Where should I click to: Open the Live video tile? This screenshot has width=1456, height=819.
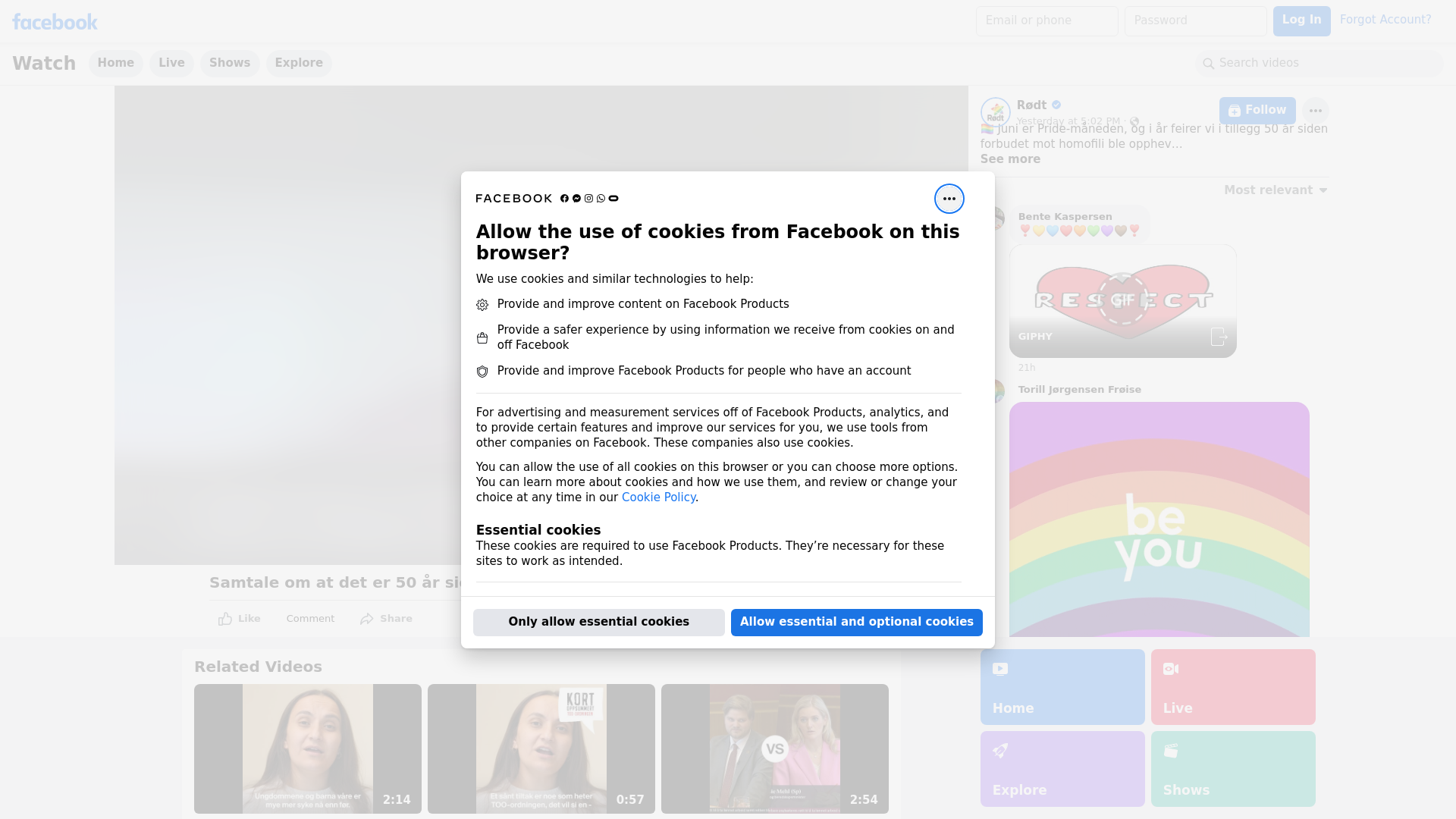point(1232,686)
